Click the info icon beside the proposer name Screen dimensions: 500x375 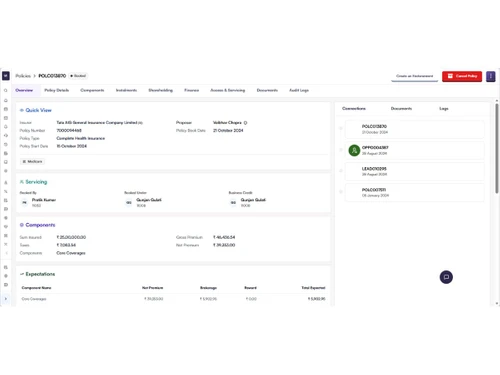[245, 123]
